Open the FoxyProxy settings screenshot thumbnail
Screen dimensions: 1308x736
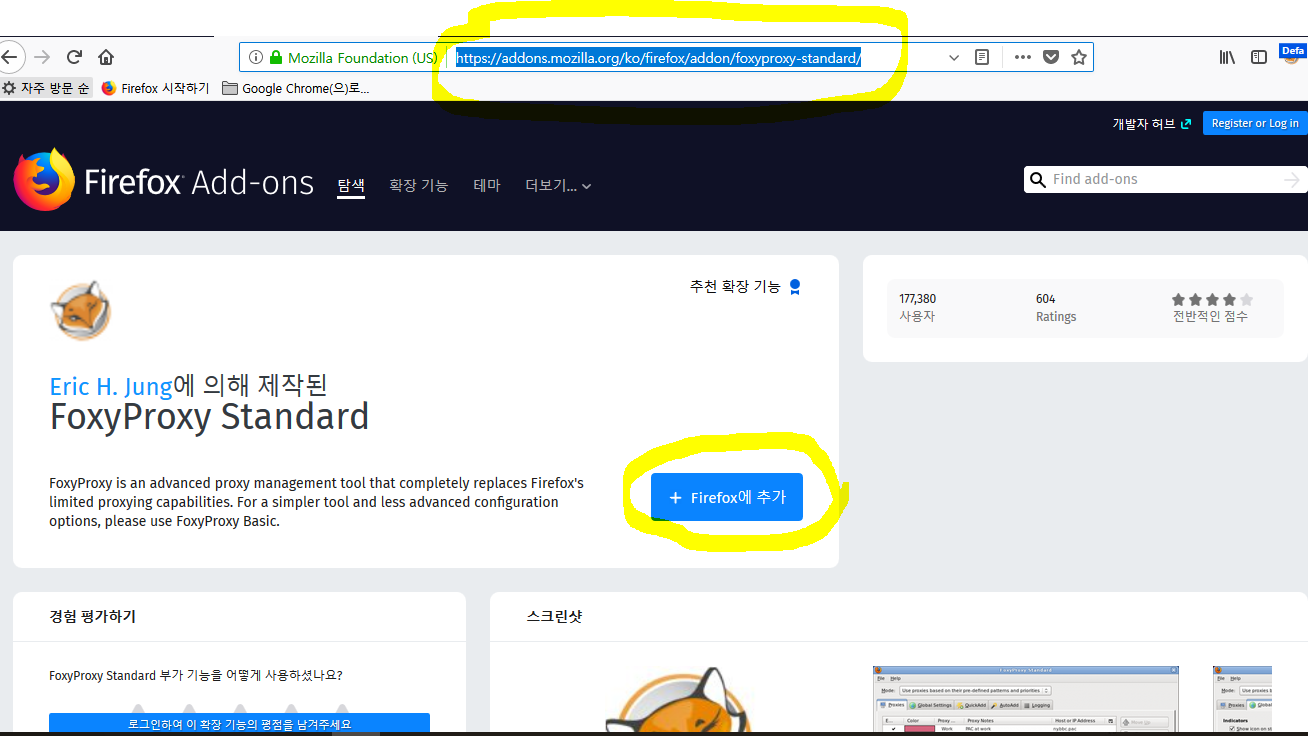click(1026, 699)
